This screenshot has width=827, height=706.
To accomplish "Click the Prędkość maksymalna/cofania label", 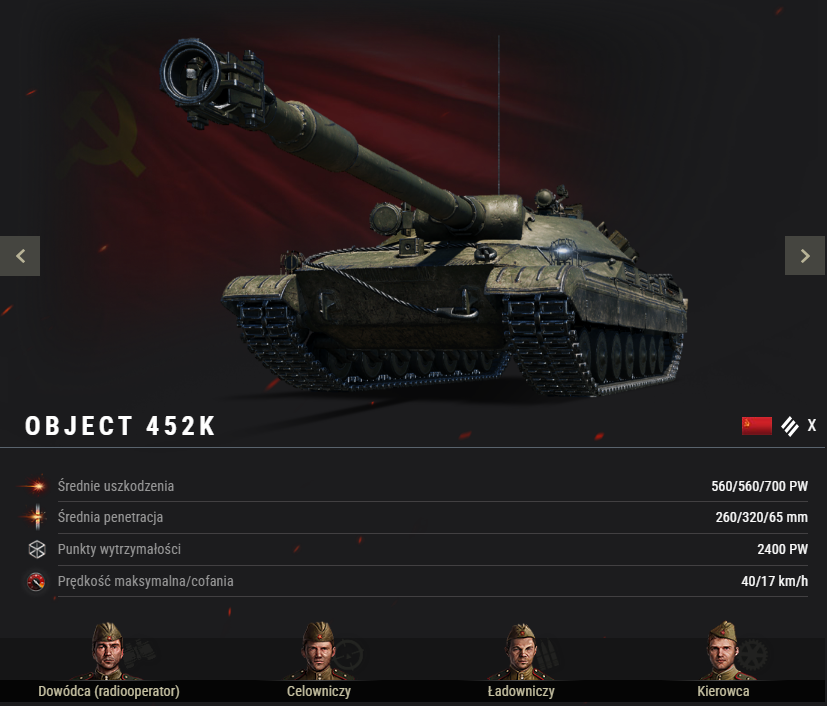I will point(146,581).
